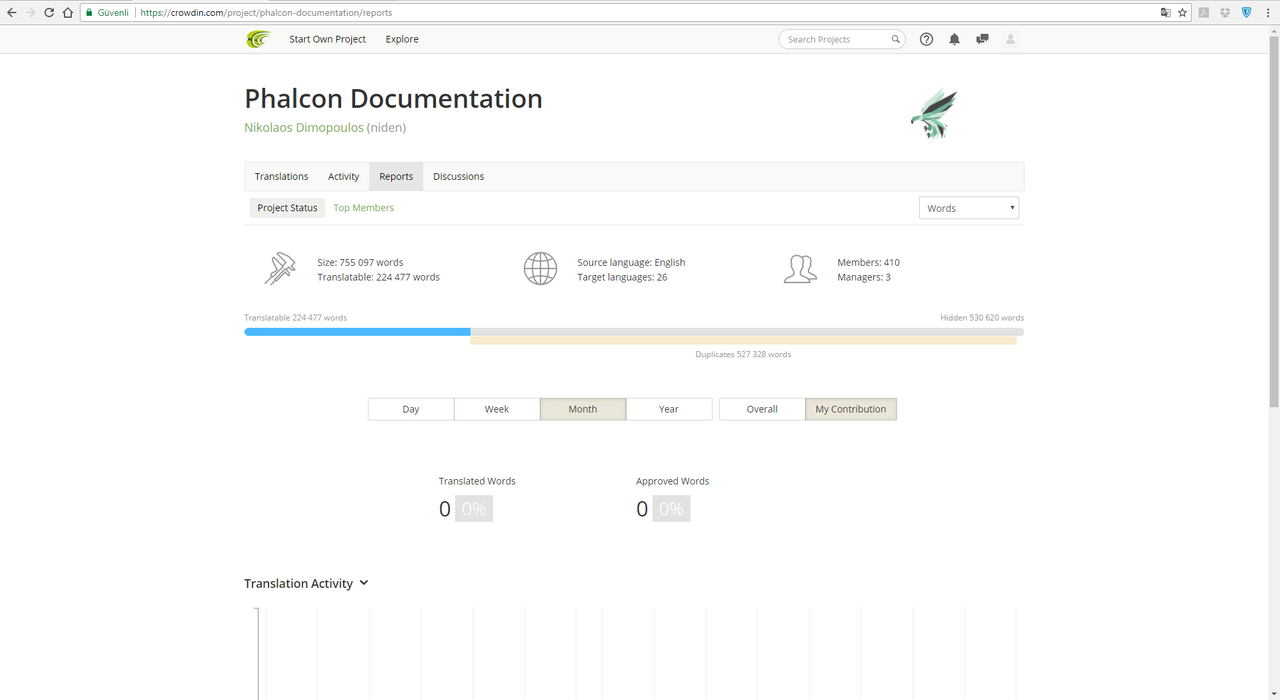Click the blue shield extension icon
The width and height of the screenshot is (1280, 700).
coord(1246,13)
